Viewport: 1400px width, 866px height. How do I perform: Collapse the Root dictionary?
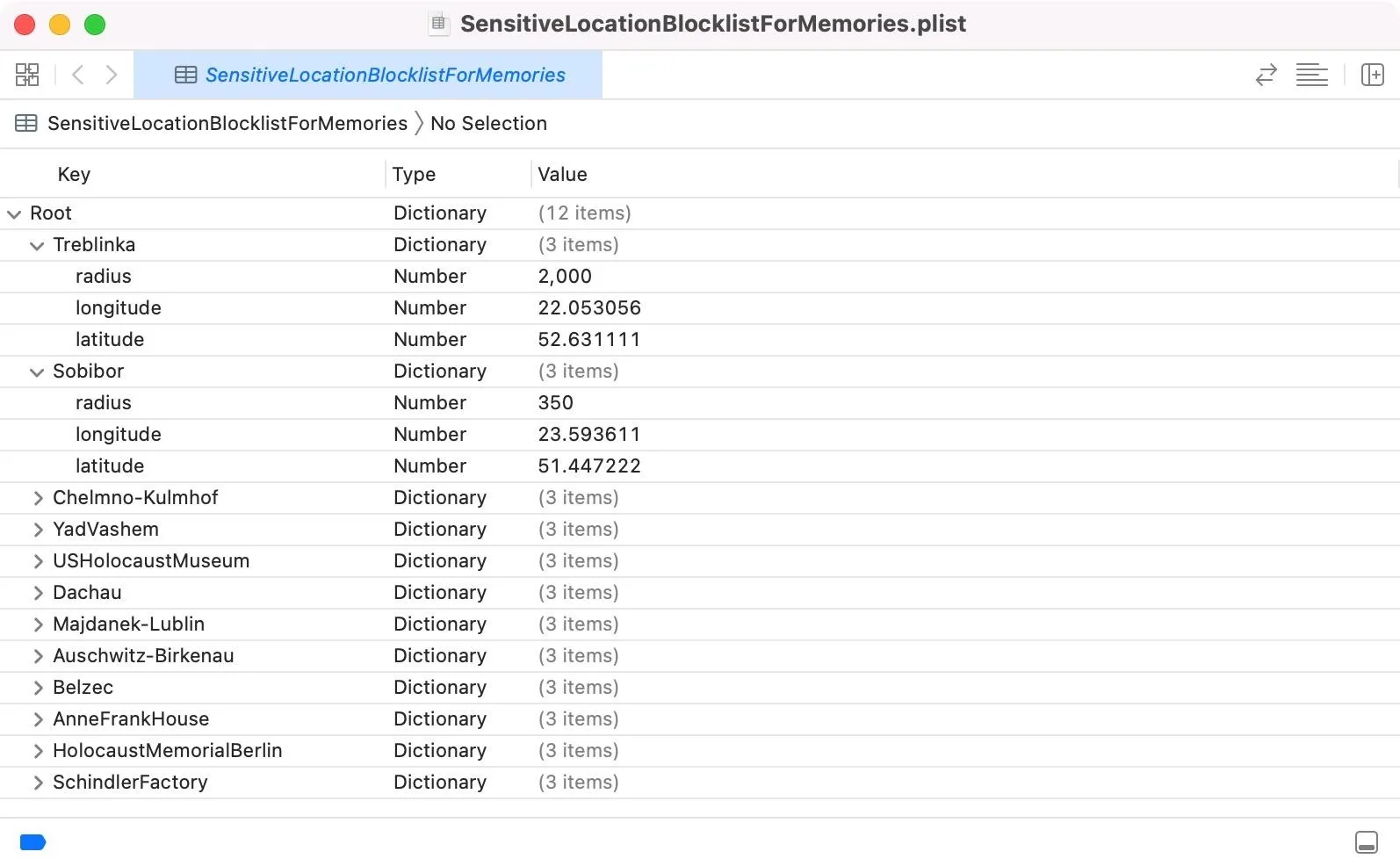14,213
